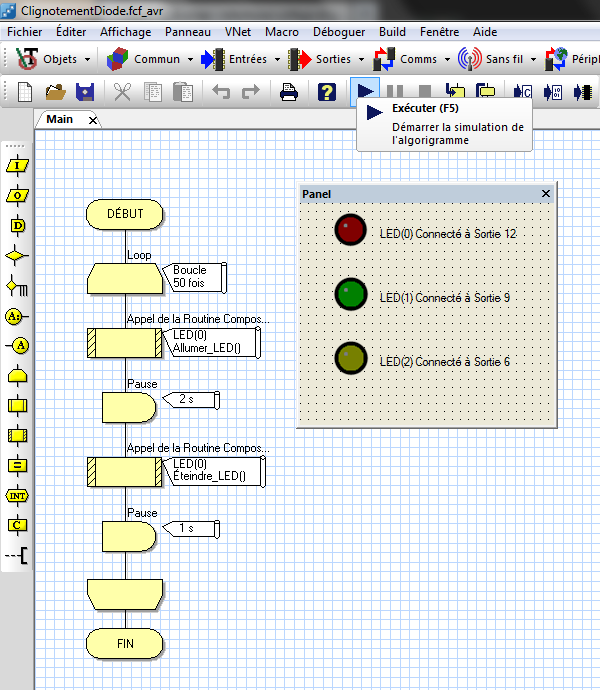Choose the Decision diamond icon
600x690 pixels.
[x=17, y=255]
